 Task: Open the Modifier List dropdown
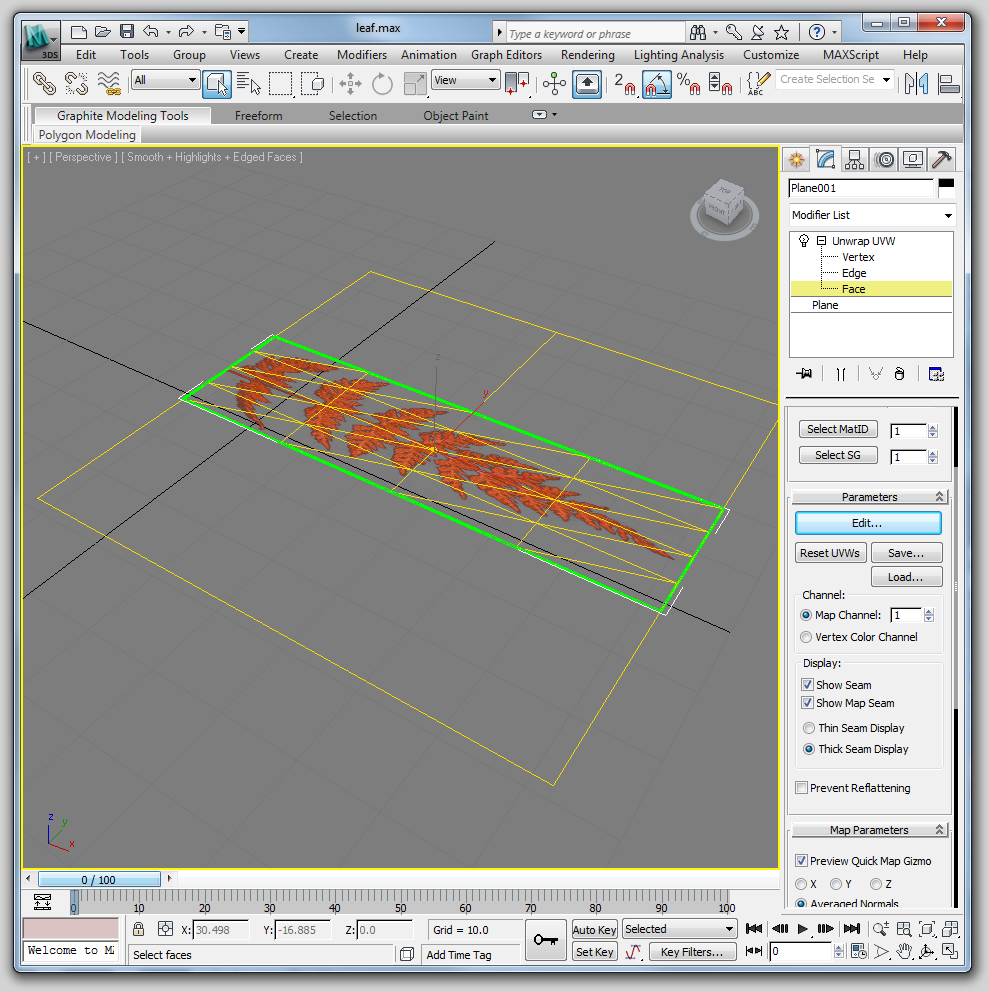coord(871,215)
